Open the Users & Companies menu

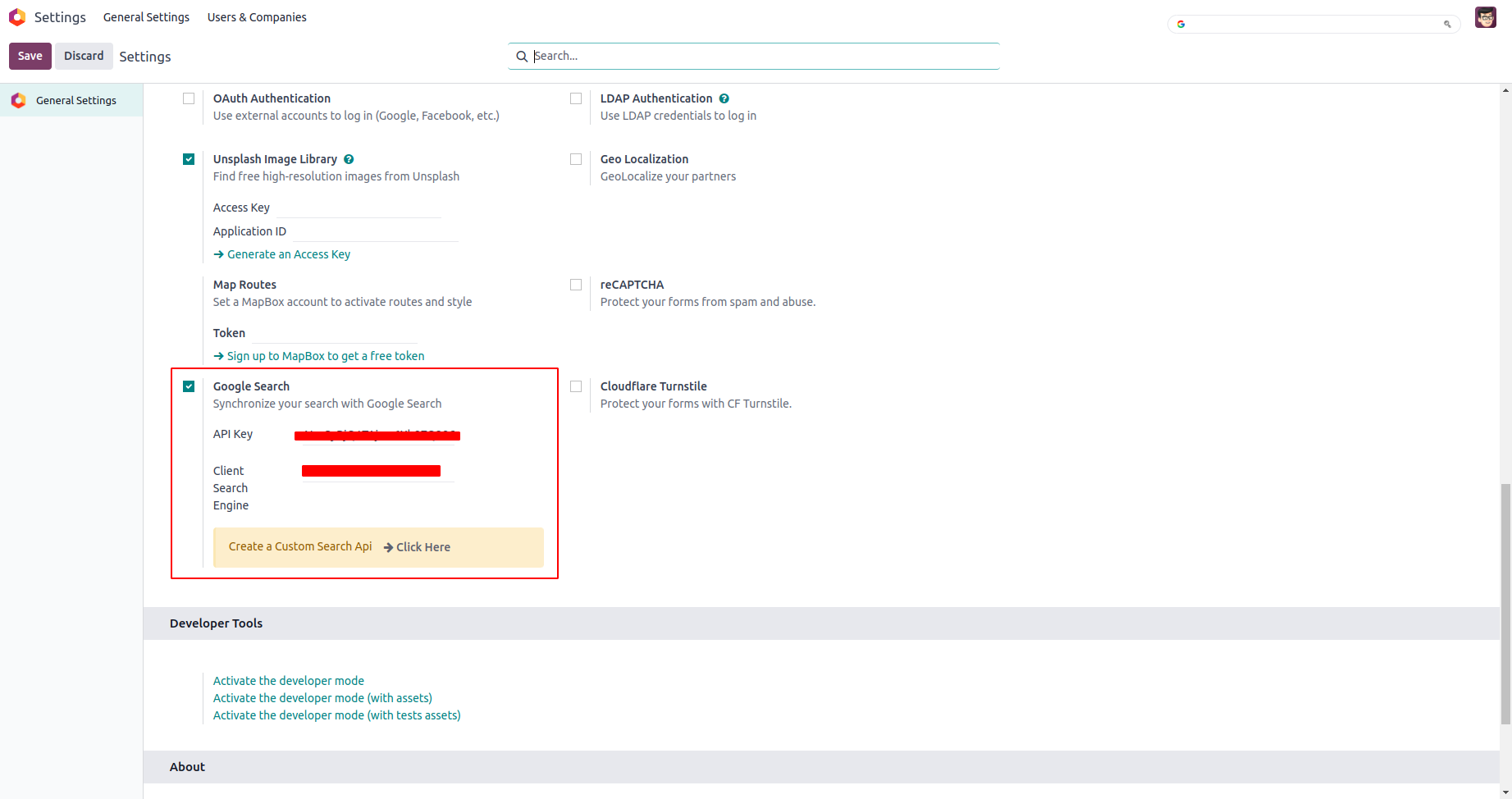(x=257, y=17)
